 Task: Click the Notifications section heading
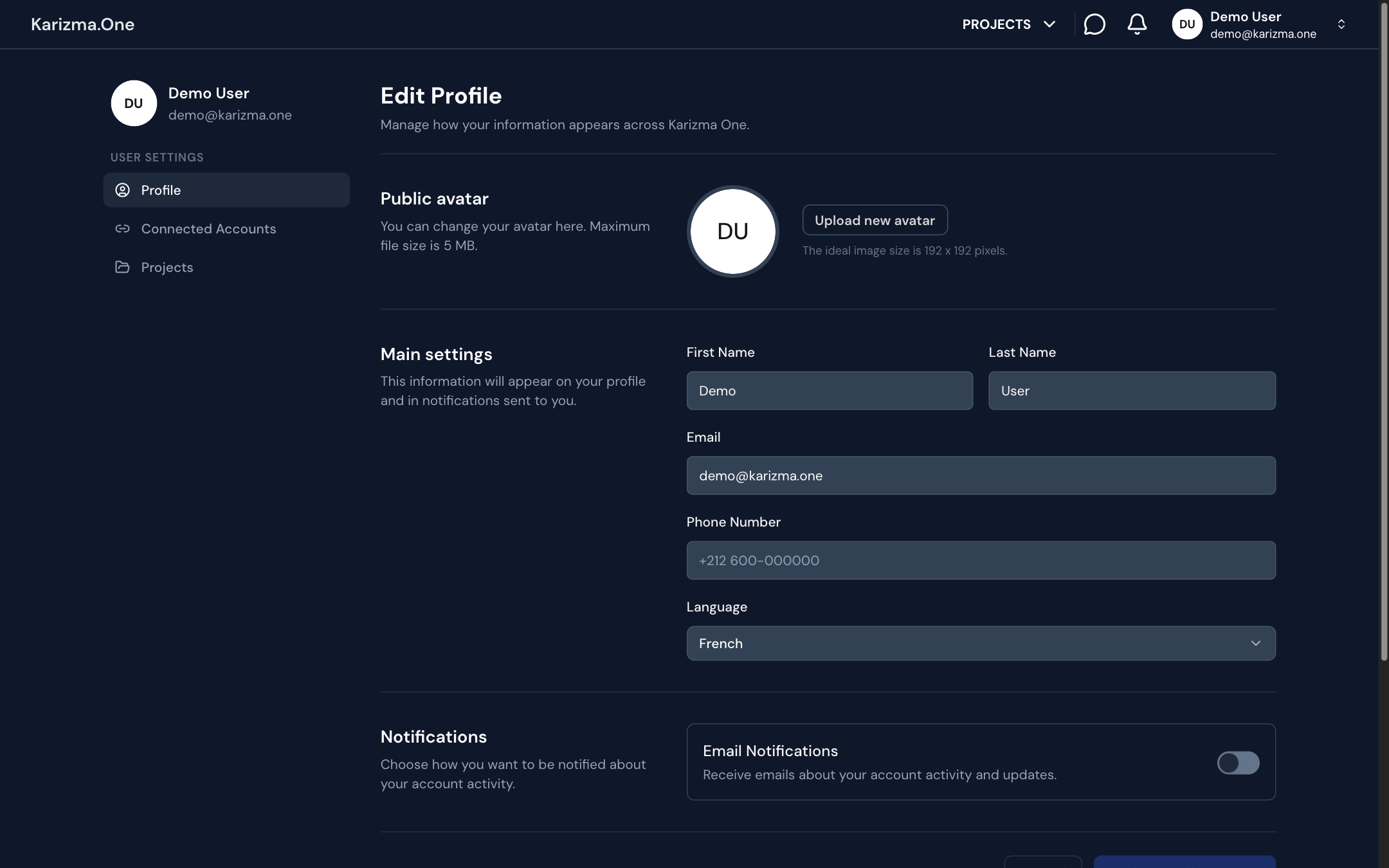click(433, 737)
